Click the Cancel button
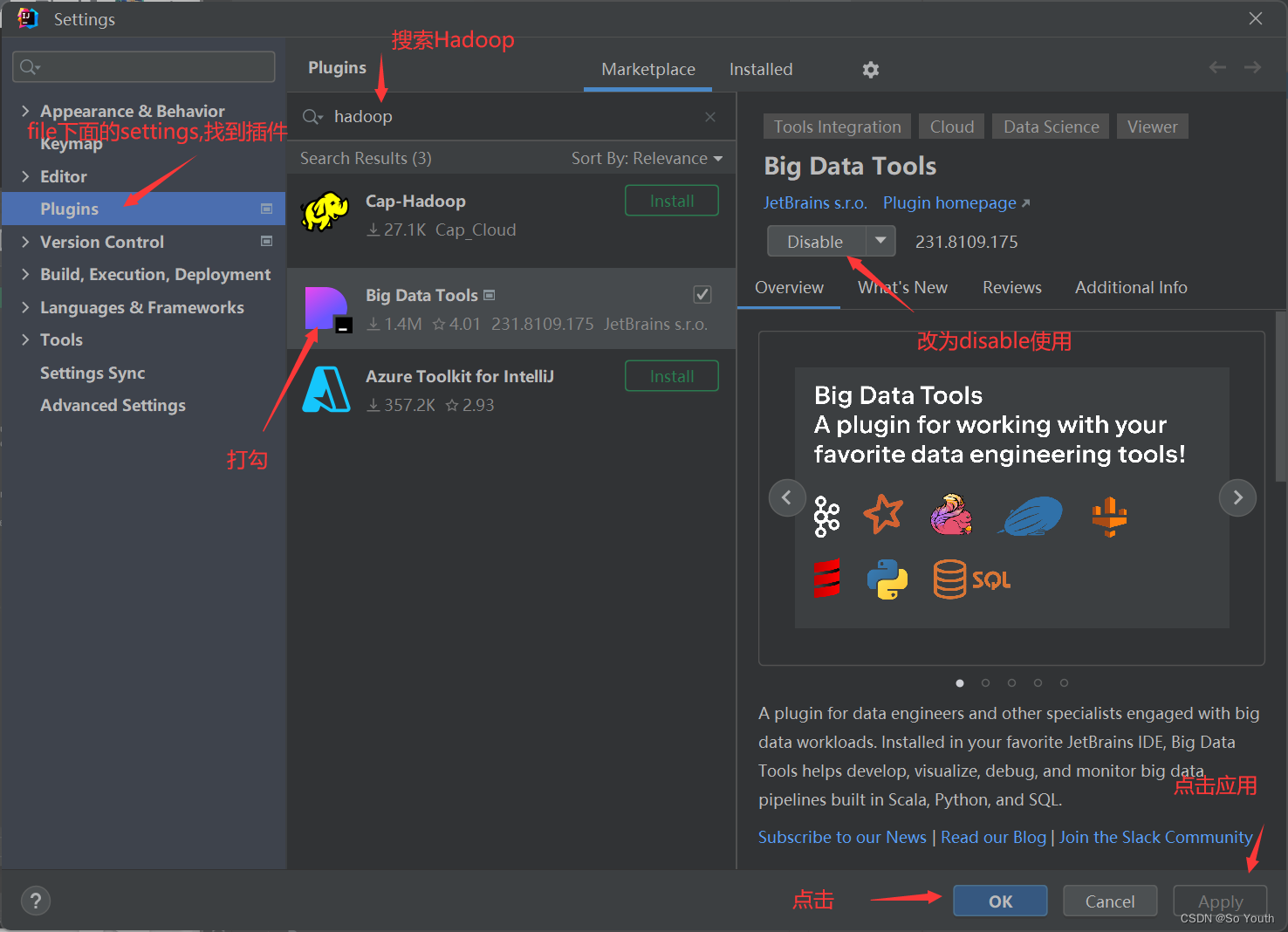Screen dimensions: 1288x932 [x=1110, y=901]
